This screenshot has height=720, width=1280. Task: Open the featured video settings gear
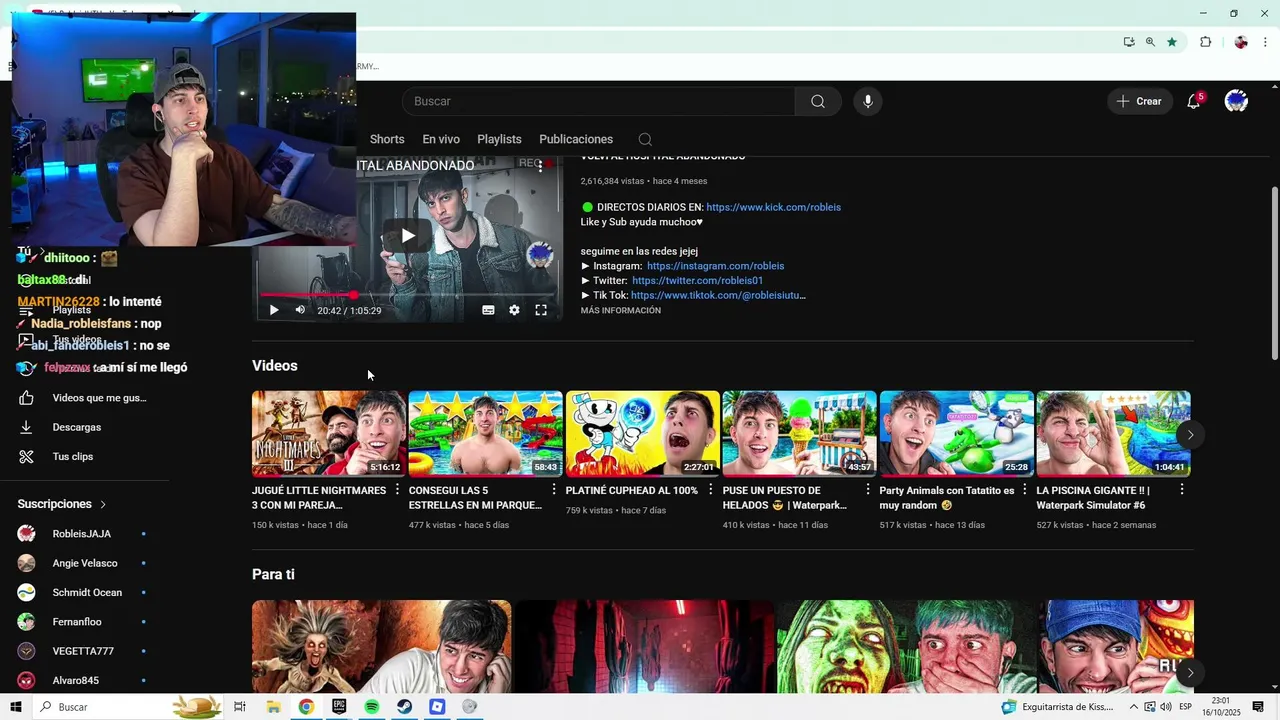coord(514,310)
